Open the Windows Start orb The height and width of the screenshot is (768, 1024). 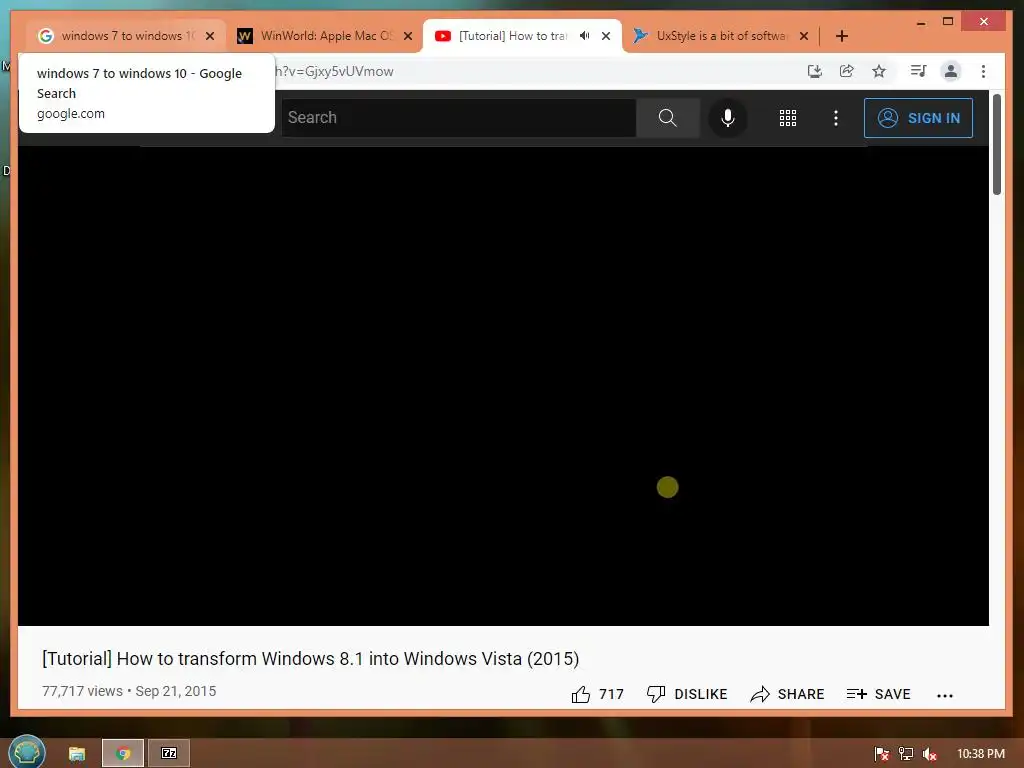[27, 752]
